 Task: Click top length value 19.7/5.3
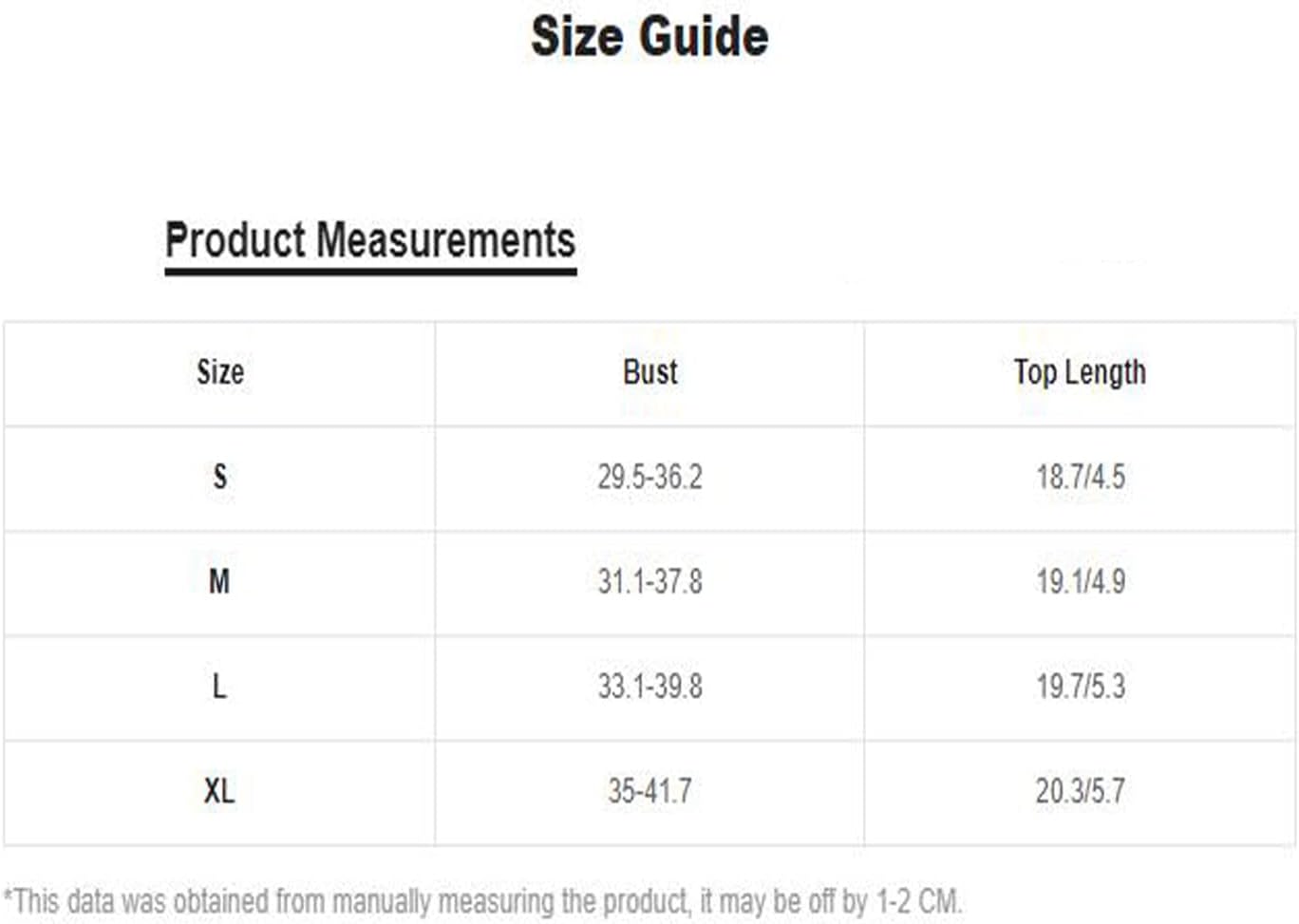tap(1081, 686)
